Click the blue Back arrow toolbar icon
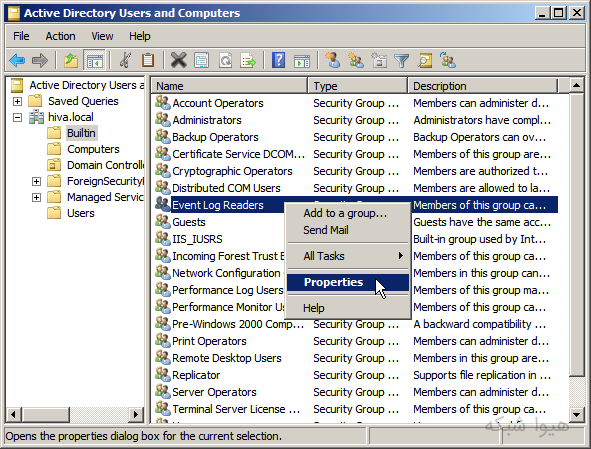This screenshot has height=449, width=591. click(17, 60)
